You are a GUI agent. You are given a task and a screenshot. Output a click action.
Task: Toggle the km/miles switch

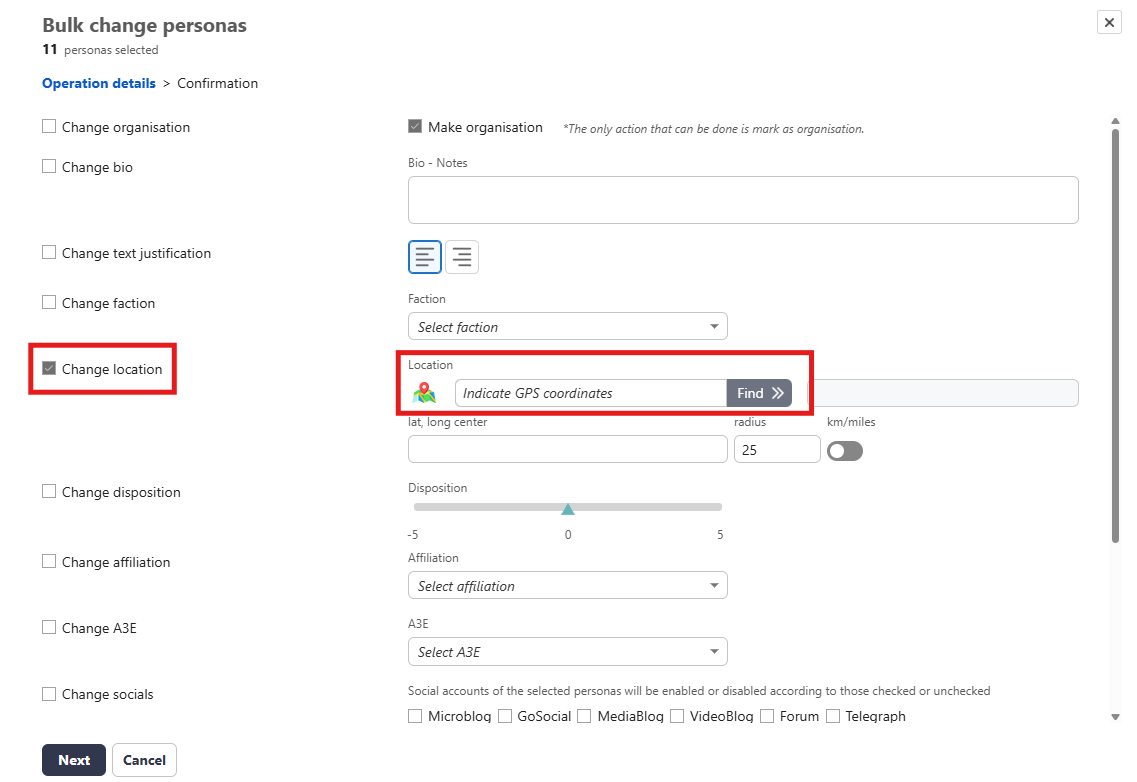845,451
